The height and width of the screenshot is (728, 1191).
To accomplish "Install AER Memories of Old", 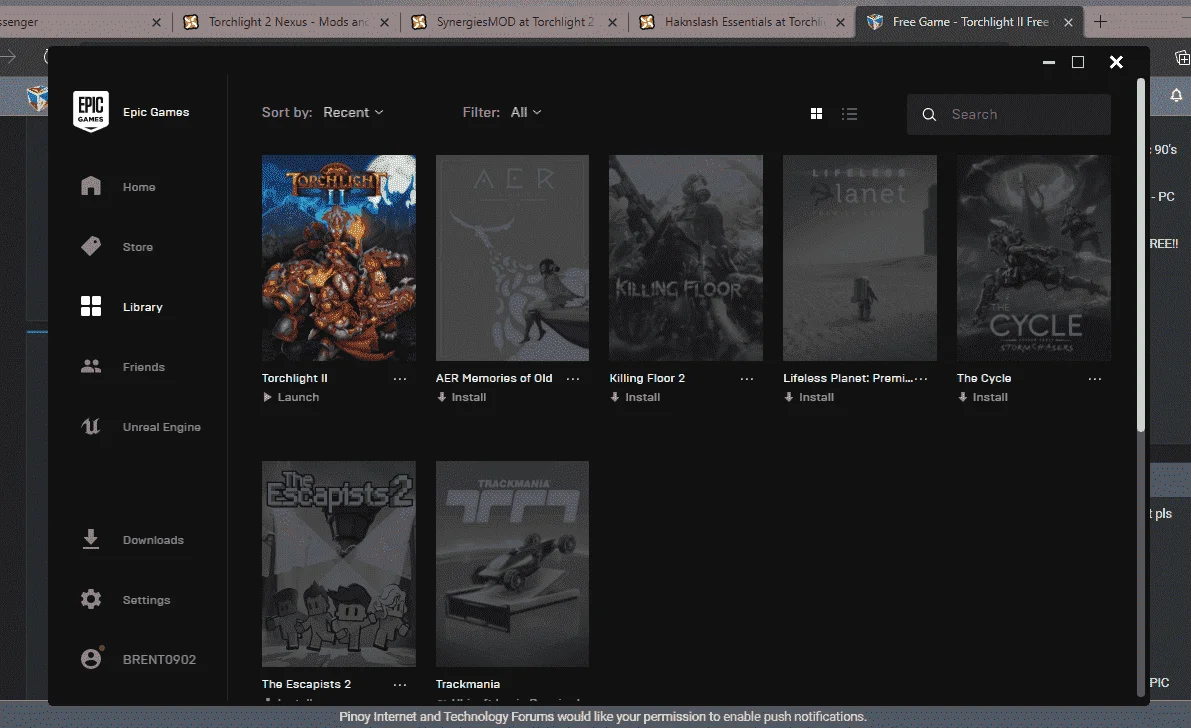I will click(x=462, y=397).
